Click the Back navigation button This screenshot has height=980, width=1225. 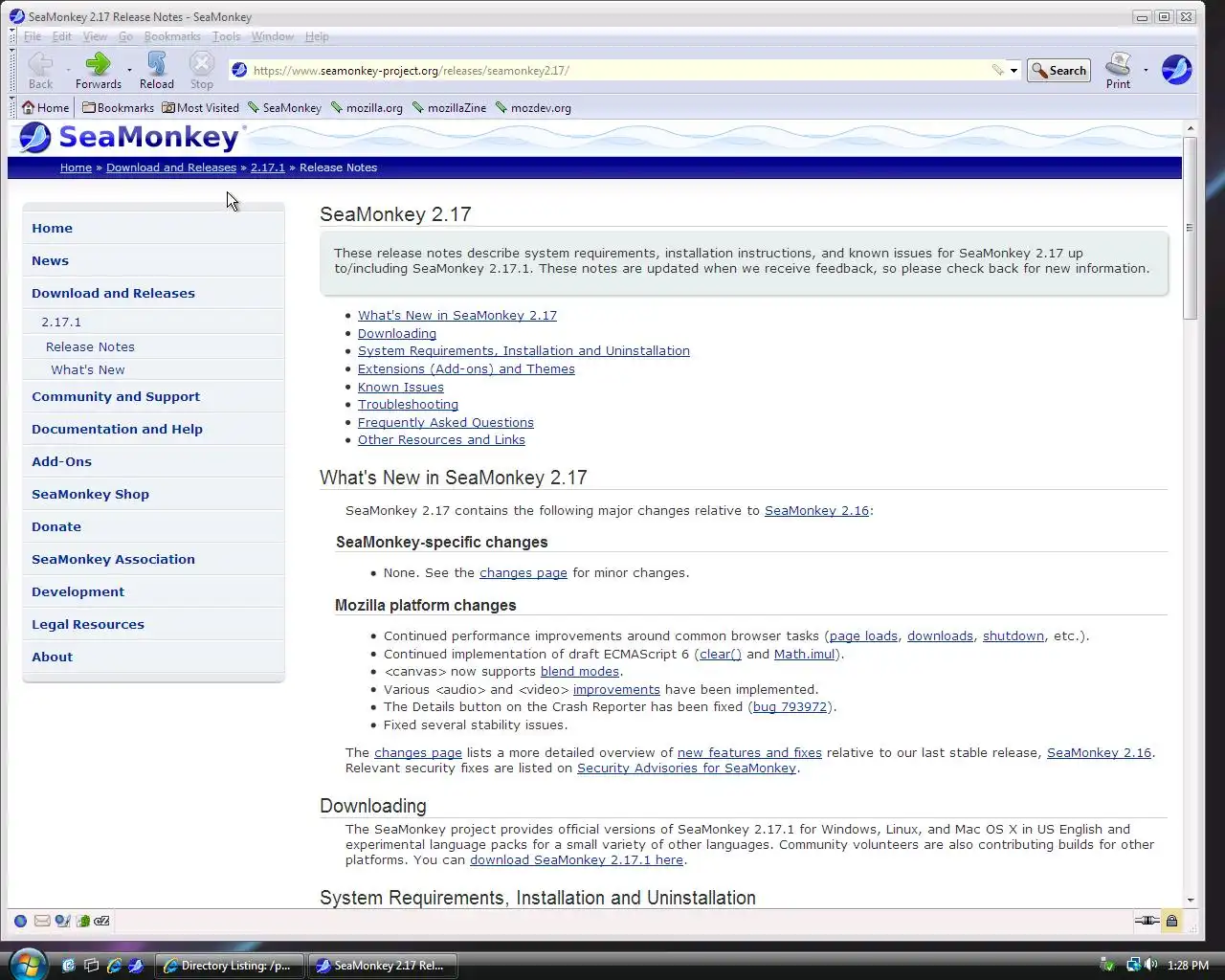(x=40, y=70)
